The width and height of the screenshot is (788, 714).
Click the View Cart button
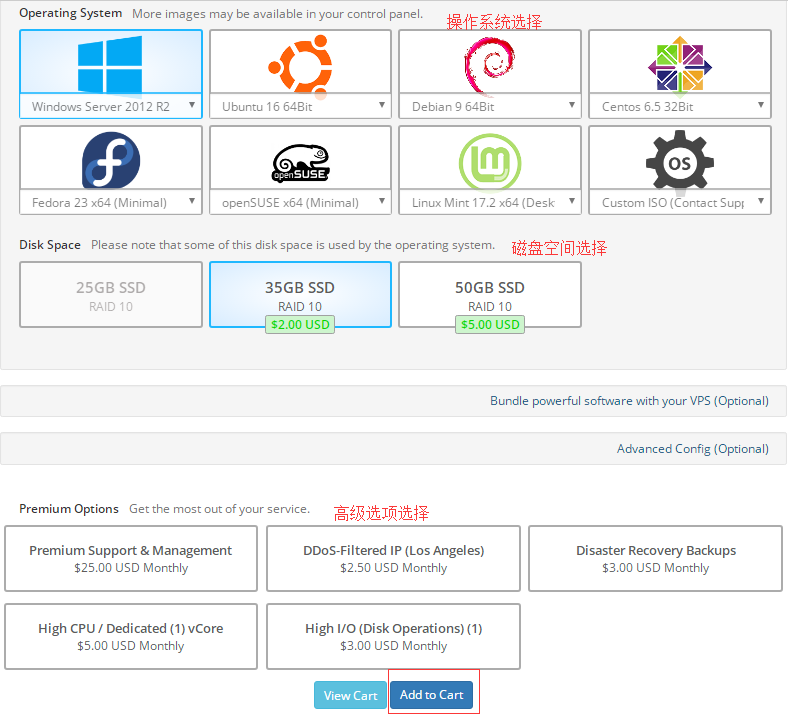coord(350,695)
